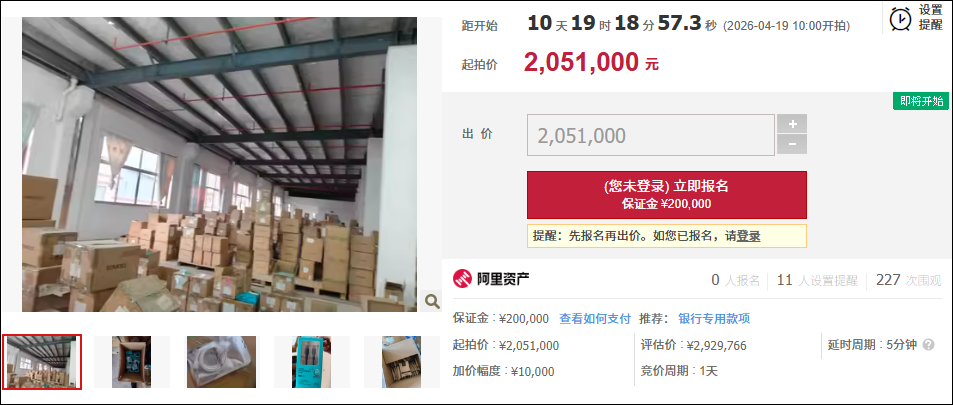Select the fourth thumbnail of teal package
The height and width of the screenshot is (405, 953).
point(311,362)
